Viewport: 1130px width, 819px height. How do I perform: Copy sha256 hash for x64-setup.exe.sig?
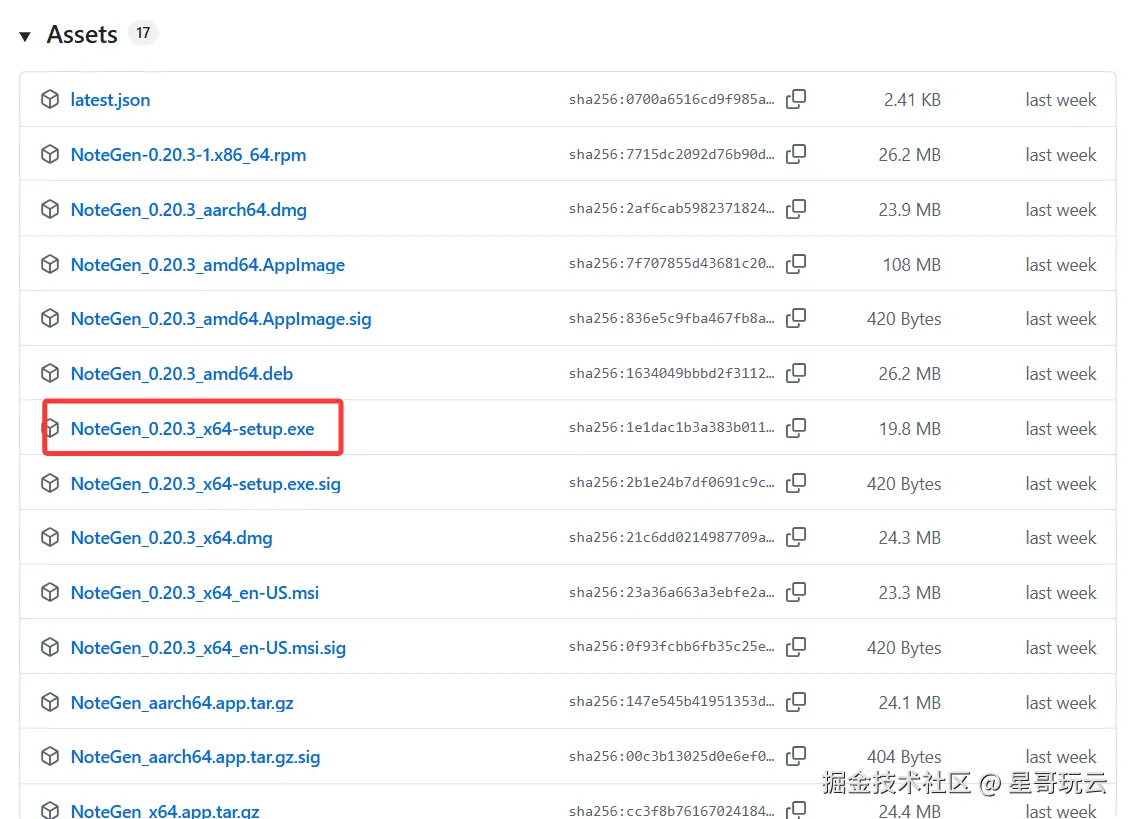[x=796, y=482]
